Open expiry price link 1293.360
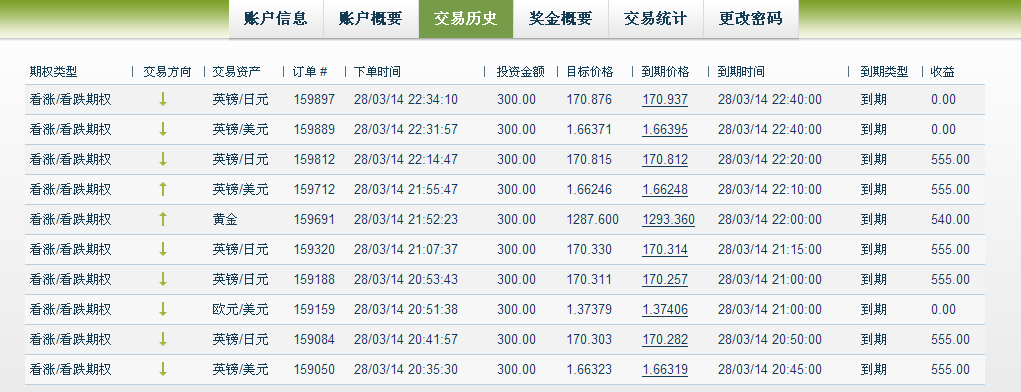This screenshot has height=392, width=1021. (668, 219)
